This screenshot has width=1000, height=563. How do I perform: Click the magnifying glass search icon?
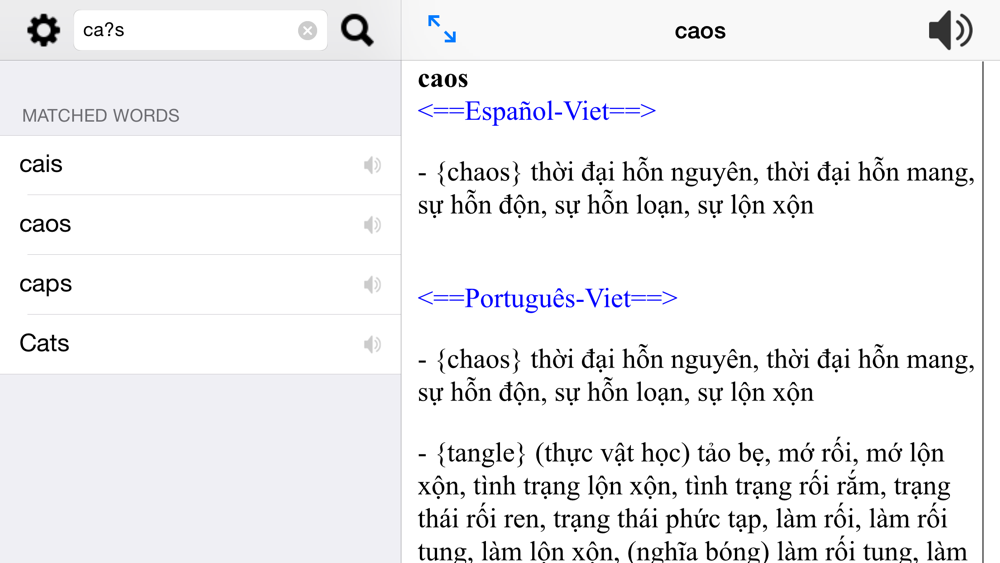[x=357, y=30]
